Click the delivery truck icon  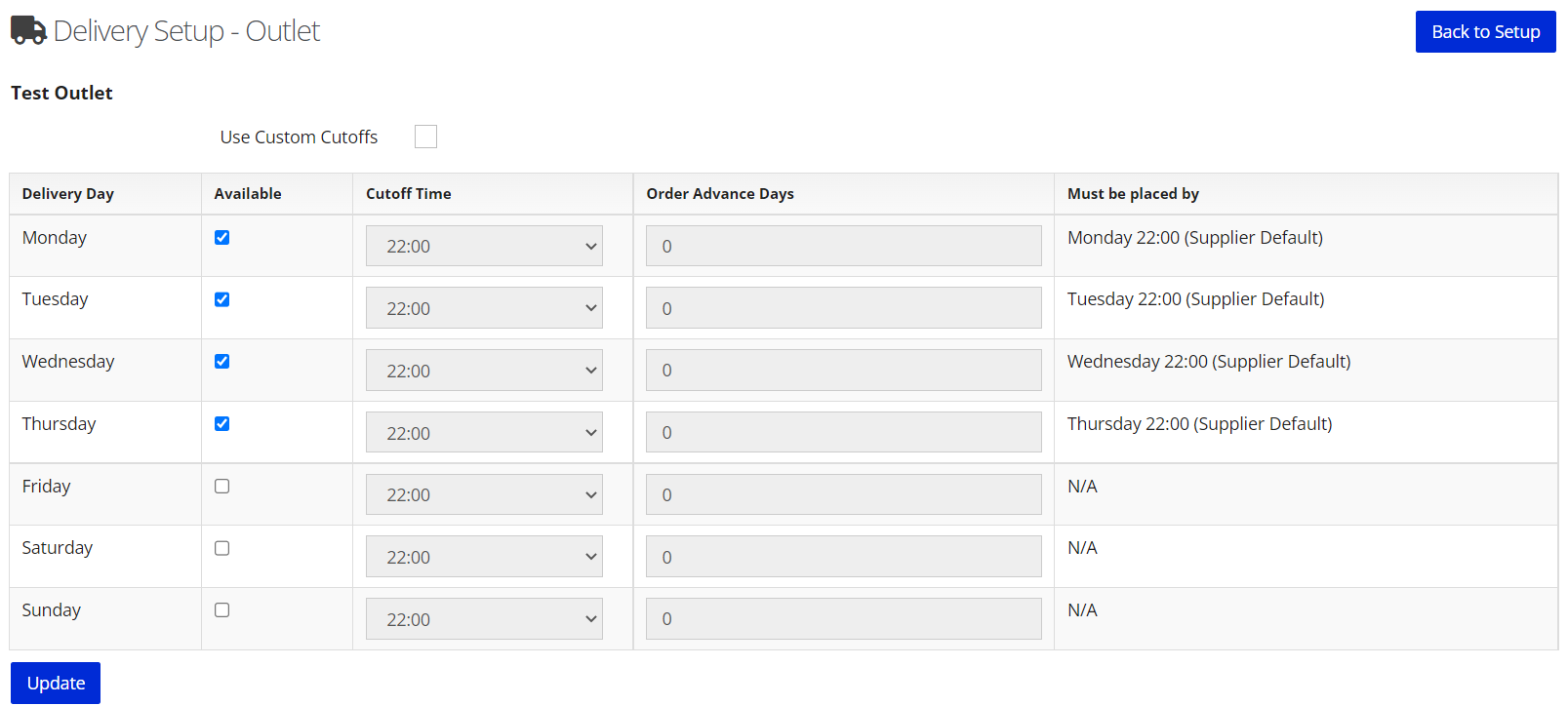pyautogui.click(x=28, y=30)
